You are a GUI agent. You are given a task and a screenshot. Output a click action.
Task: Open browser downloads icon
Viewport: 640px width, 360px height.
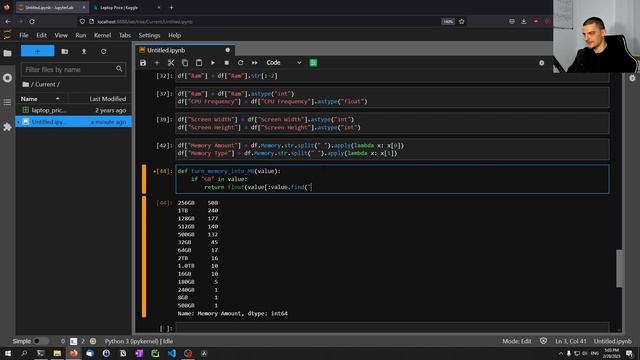[x=524, y=22]
